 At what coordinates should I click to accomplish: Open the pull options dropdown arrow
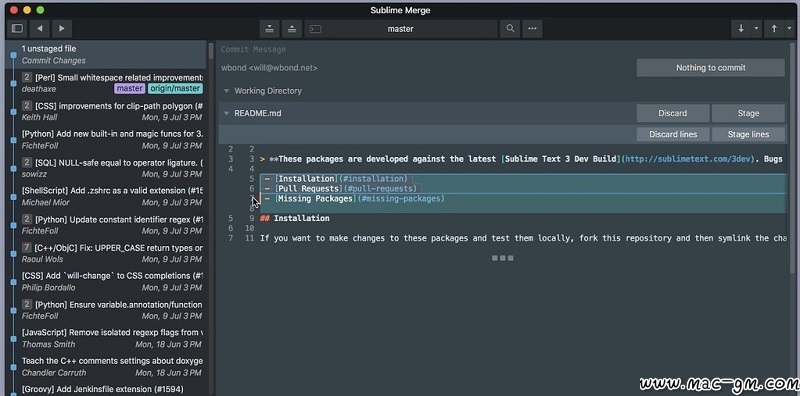tap(756, 29)
